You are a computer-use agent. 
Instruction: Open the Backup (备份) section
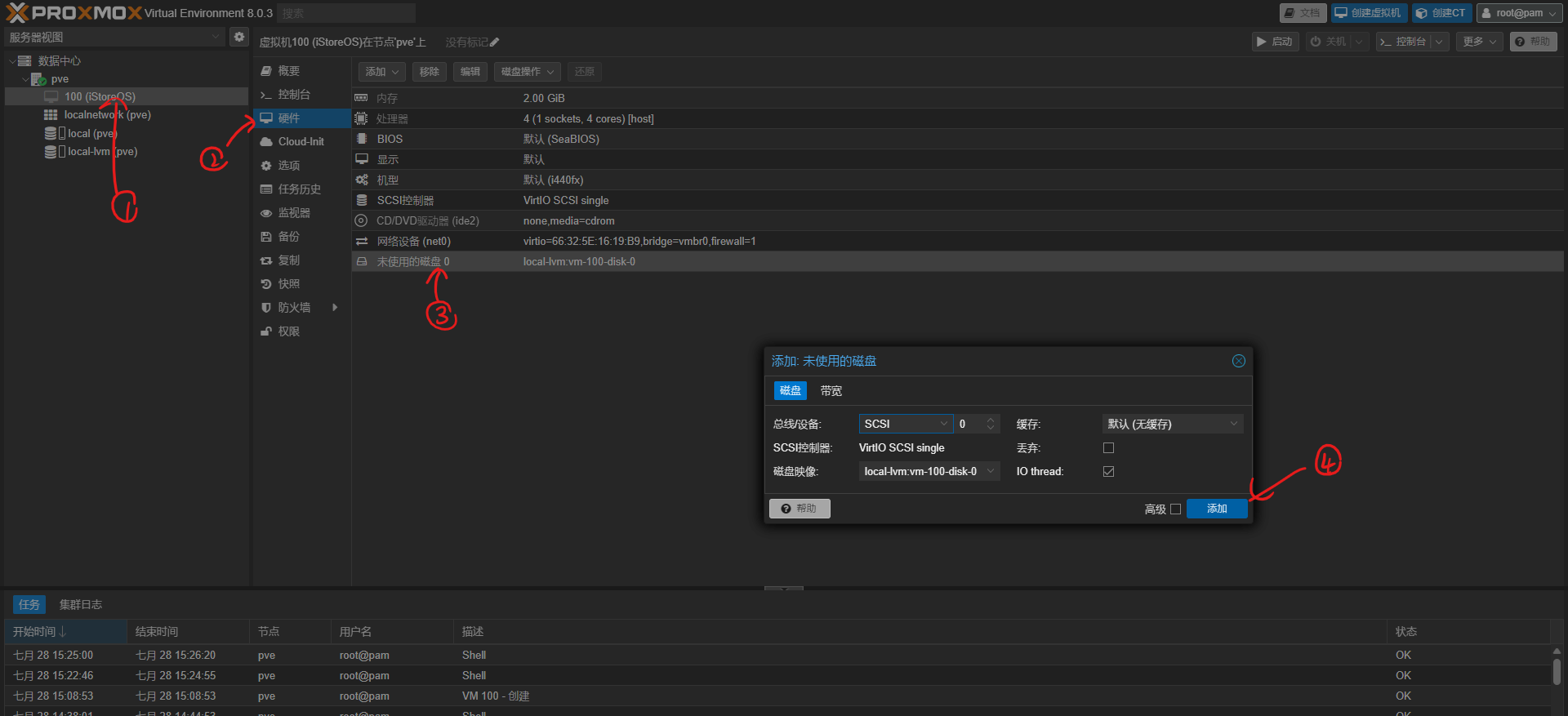coord(302,236)
